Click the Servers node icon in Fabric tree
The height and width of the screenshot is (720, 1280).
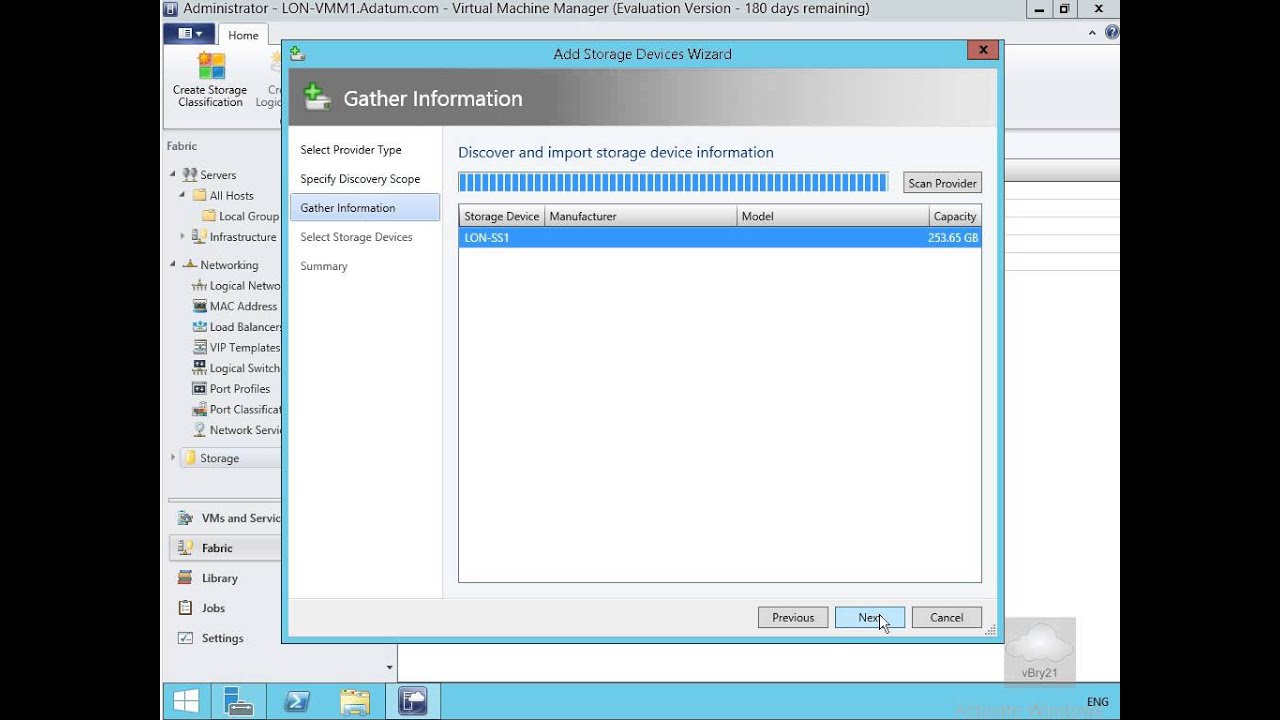[x=190, y=175]
